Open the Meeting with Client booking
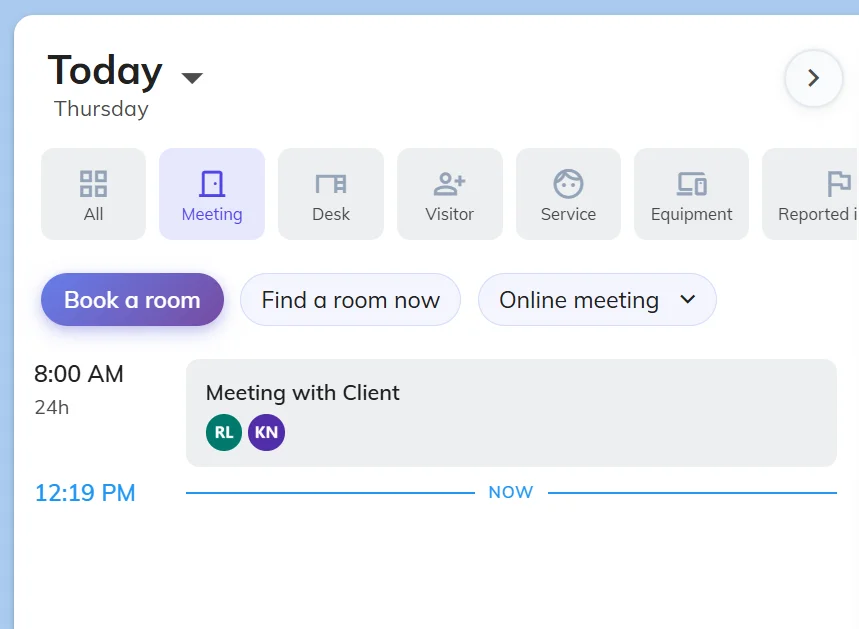The height and width of the screenshot is (629, 859). (x=510, y=393)
